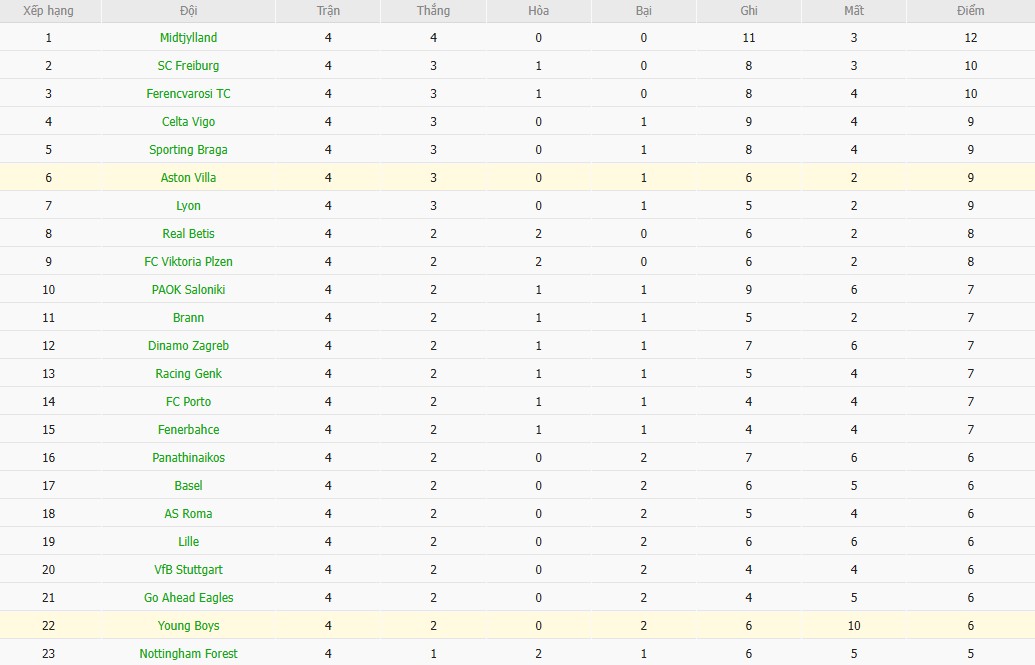
Task: Select Celta Vigo in the table
Action: (x=188, y=122)
